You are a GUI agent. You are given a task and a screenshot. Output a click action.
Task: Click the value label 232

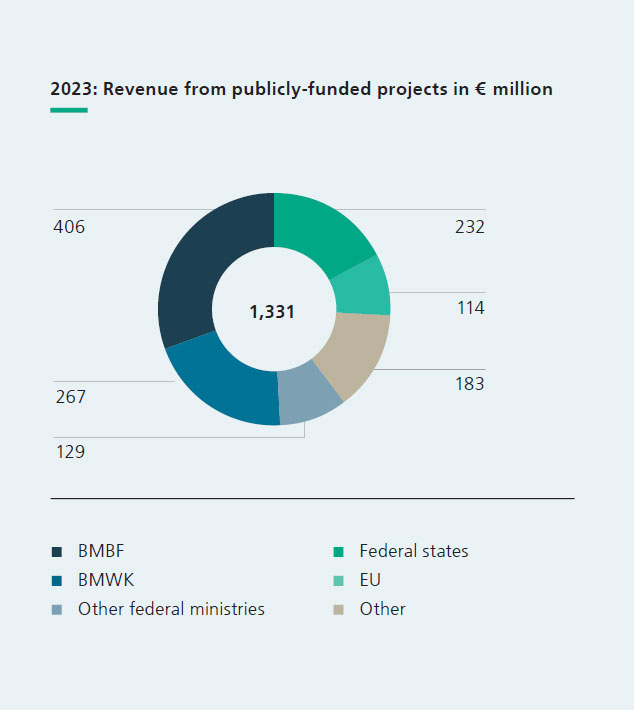(470, 227)
